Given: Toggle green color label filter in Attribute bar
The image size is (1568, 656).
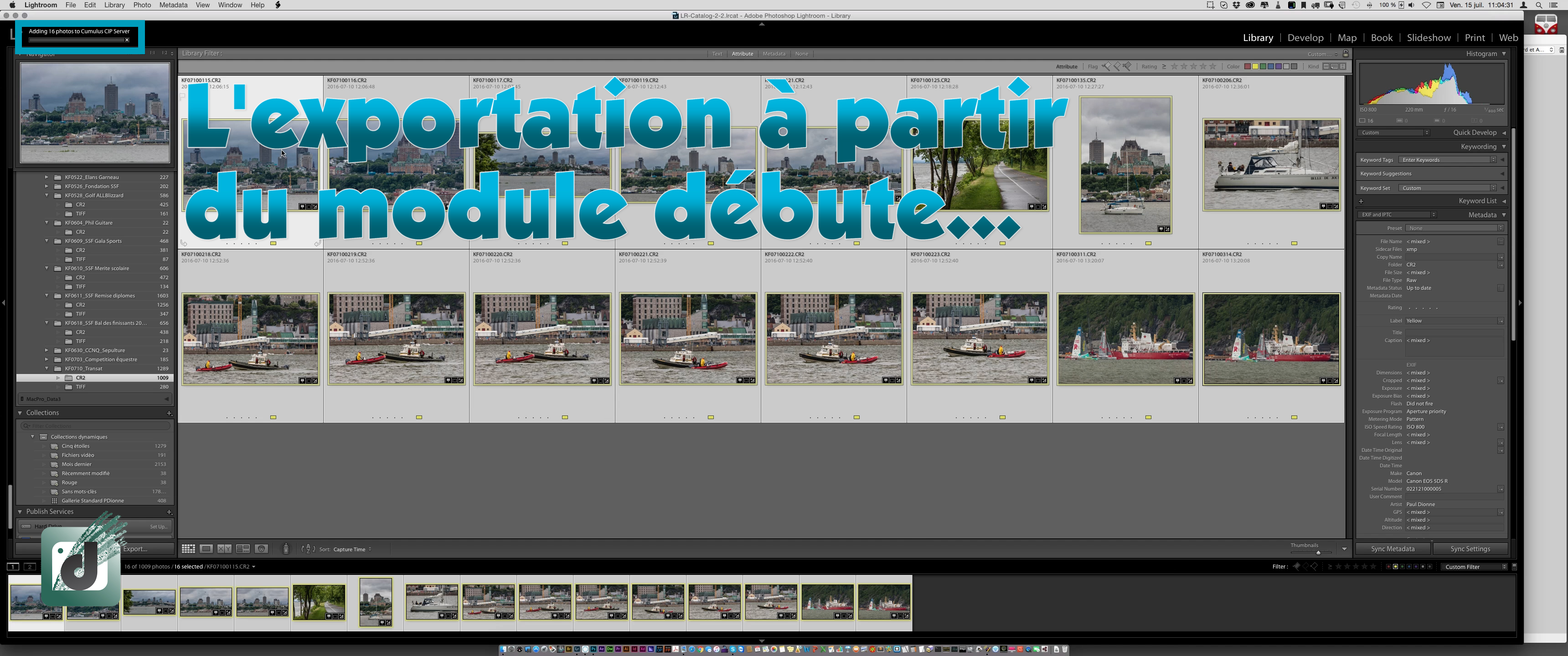Looking at the screenshot, I should point(1263,67).
